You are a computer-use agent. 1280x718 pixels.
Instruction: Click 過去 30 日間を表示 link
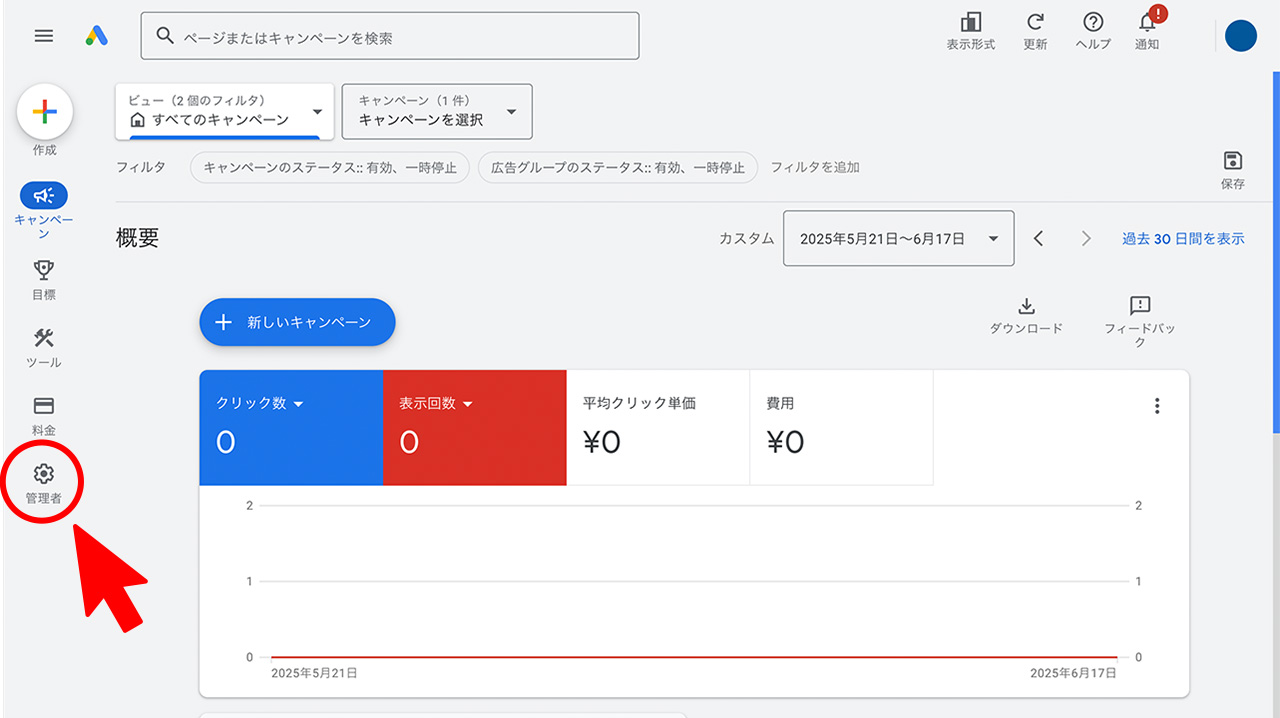(x=1183, y=239)
